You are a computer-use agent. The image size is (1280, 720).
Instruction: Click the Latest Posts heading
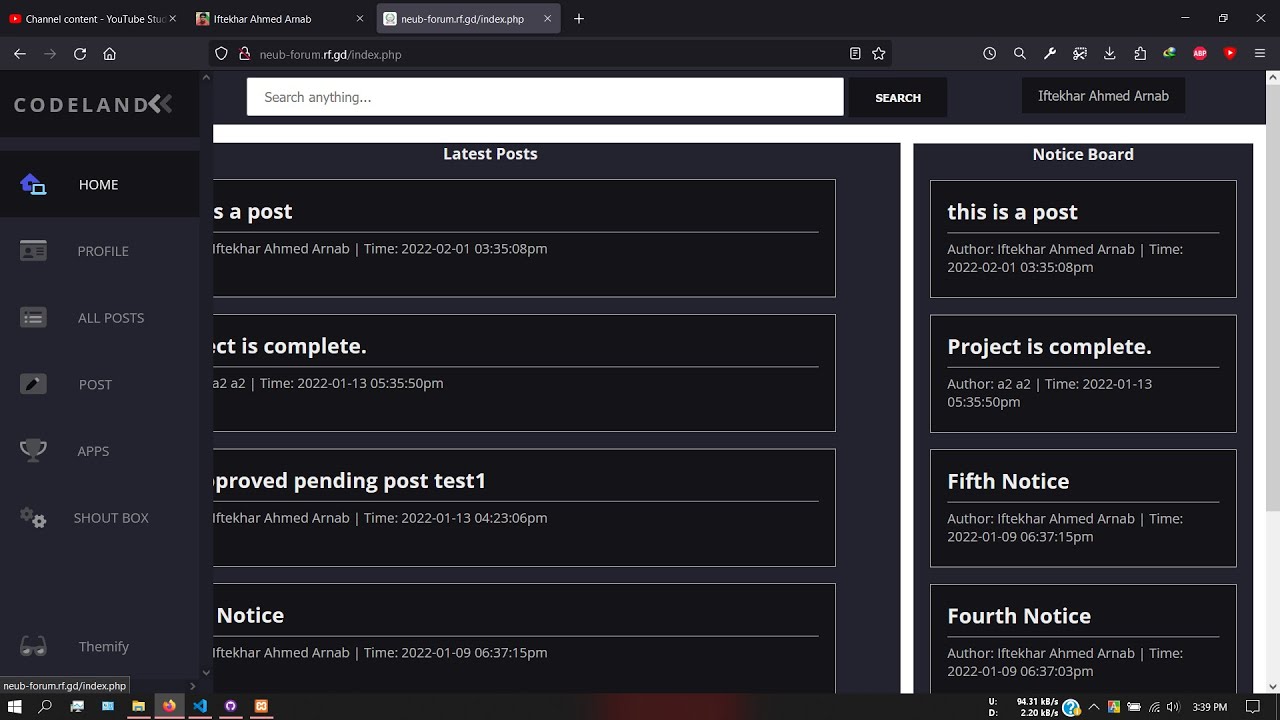490,154
